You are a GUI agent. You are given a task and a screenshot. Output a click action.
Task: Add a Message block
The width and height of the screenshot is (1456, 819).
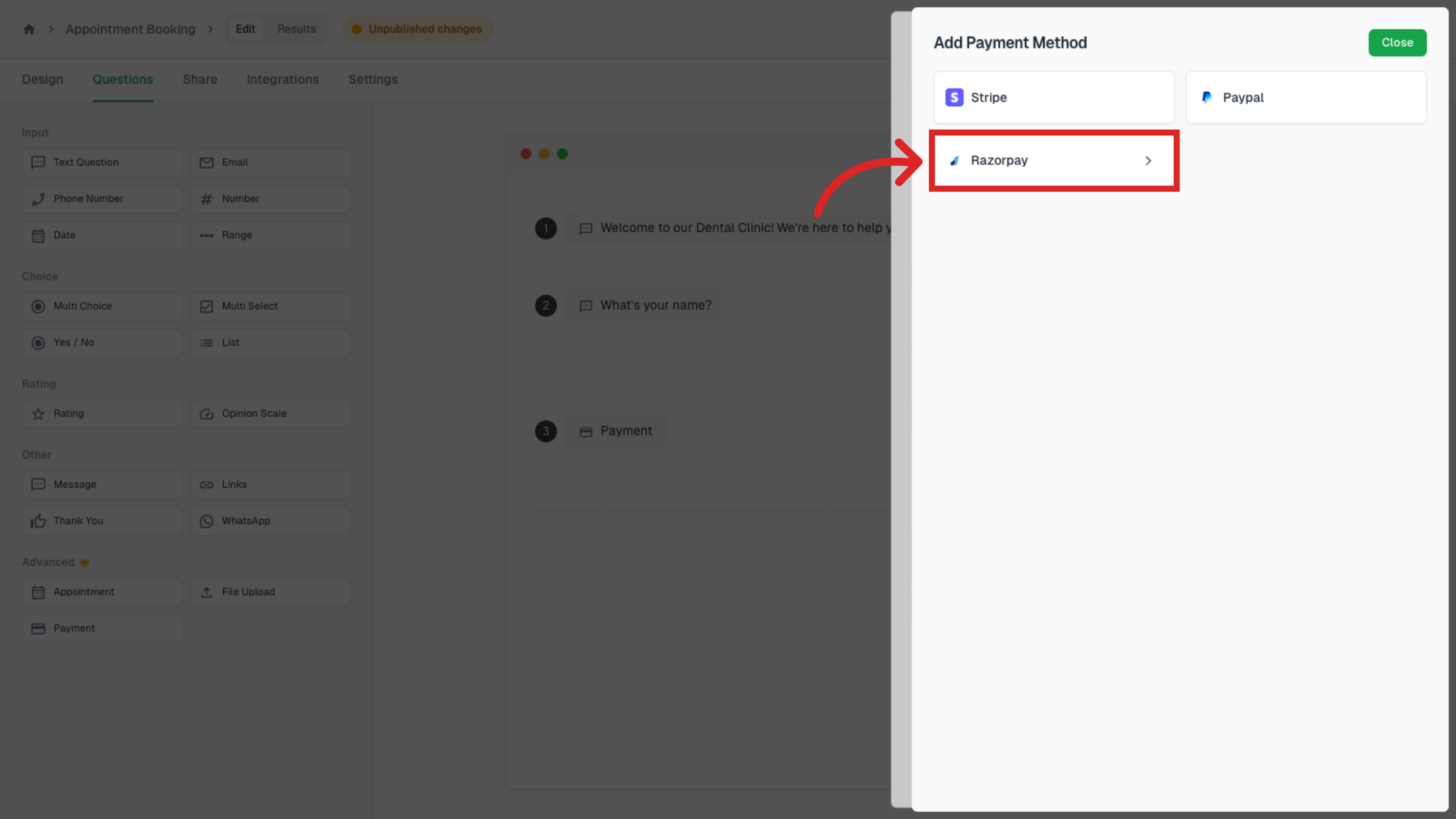[x=102, y=485]
